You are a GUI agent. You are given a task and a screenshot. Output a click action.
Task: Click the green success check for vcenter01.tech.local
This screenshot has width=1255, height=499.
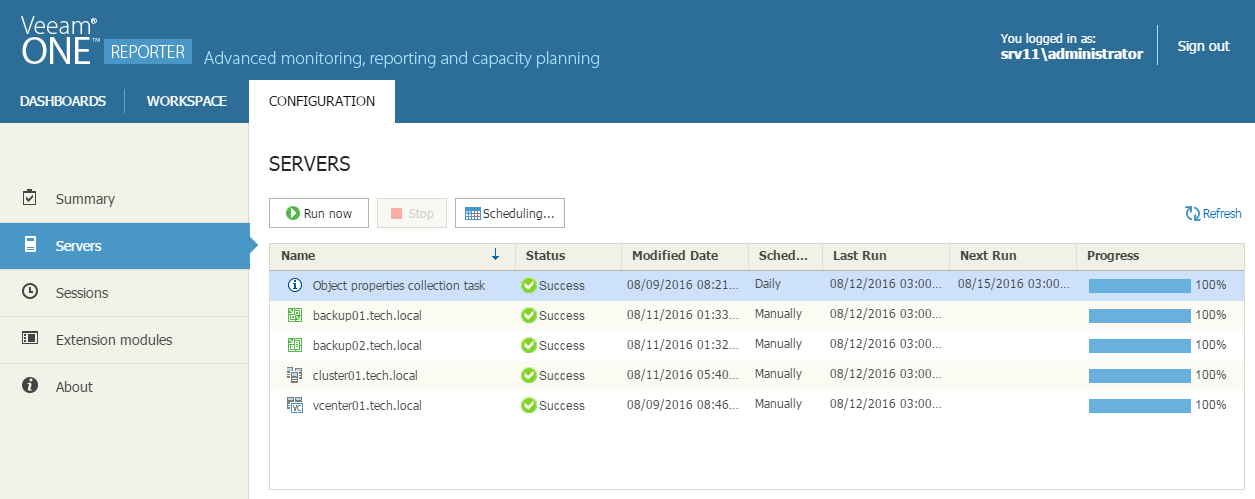pyautogui.click(x=529, y=405)
